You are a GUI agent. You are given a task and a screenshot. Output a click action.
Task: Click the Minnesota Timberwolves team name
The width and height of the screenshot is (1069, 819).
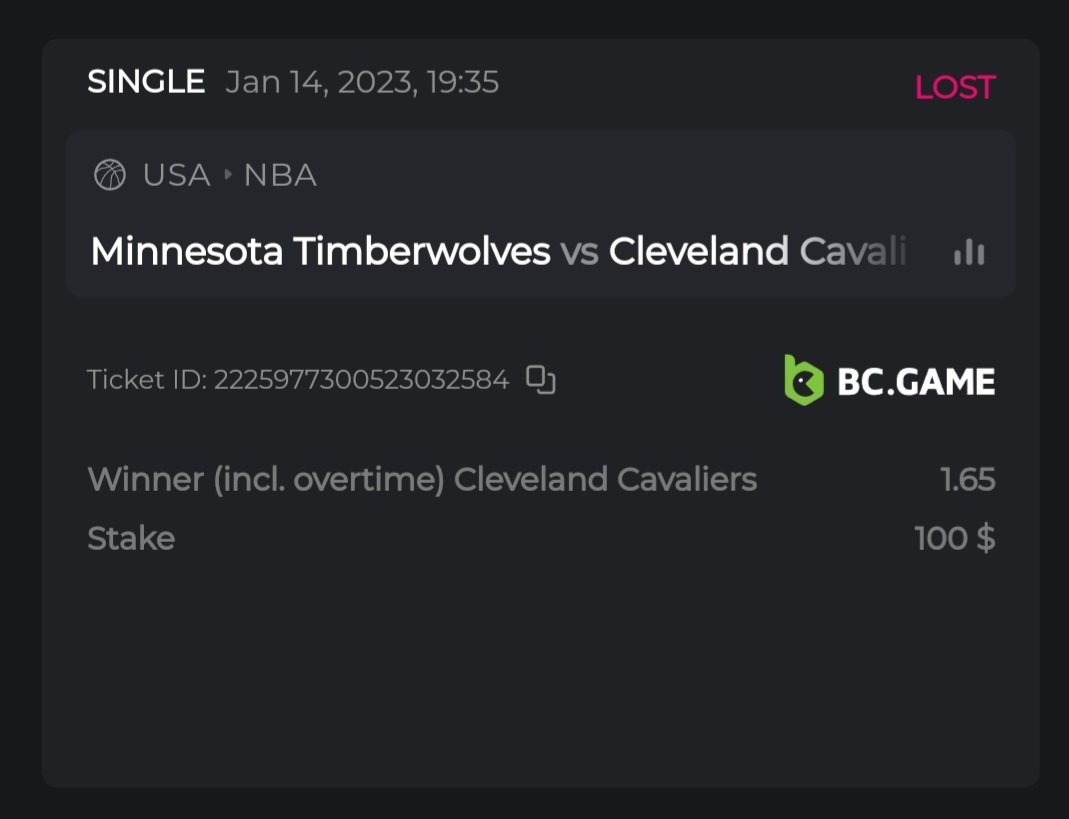320,252
